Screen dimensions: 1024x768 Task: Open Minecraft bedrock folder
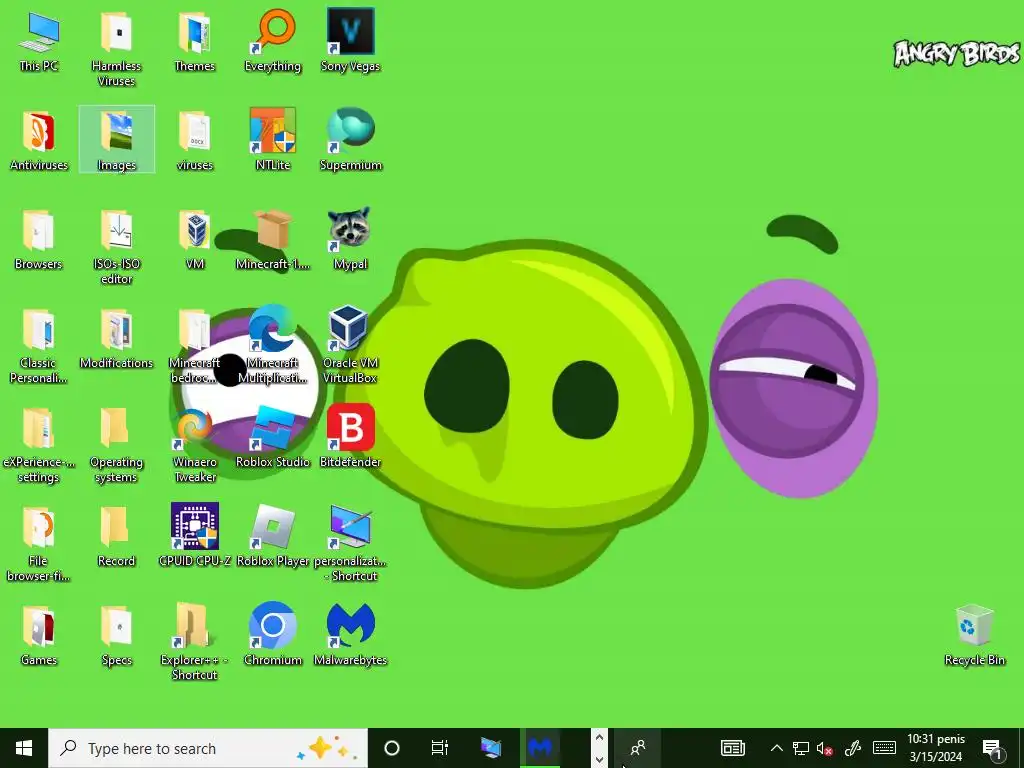click(194, 345)
